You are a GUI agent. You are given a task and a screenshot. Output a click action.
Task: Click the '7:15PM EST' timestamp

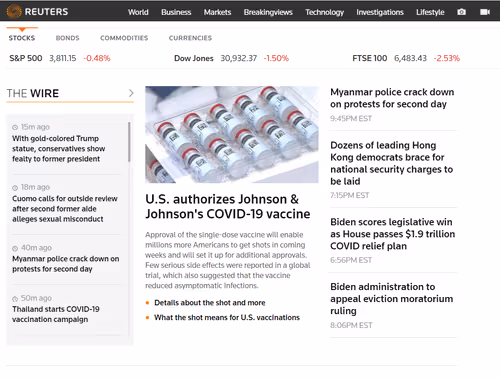(349, 195)
